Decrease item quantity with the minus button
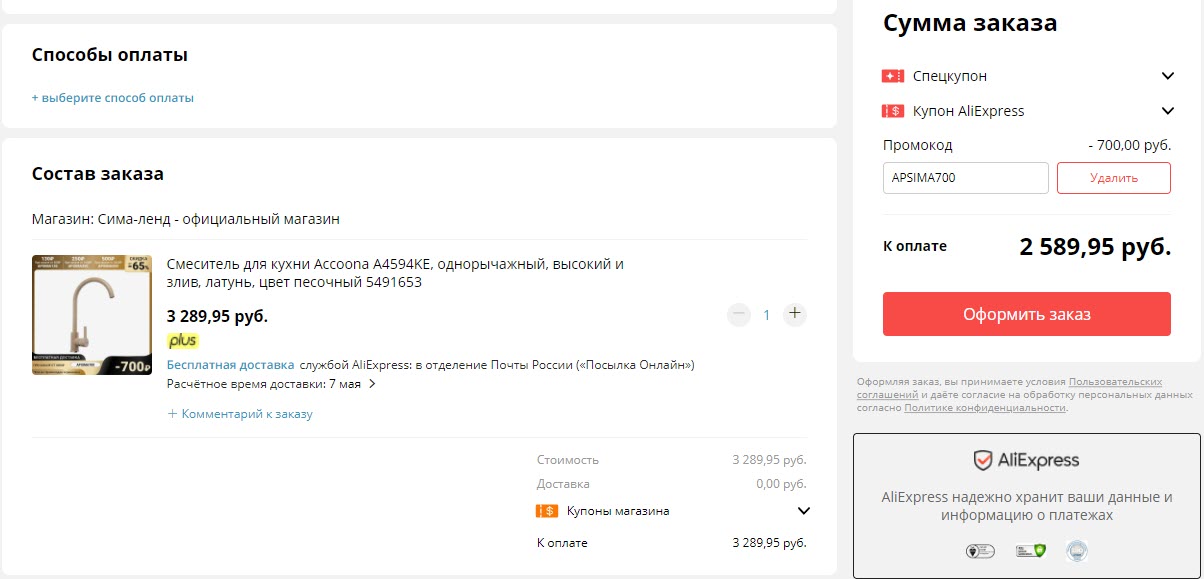Image resolution: width=1204 pixels, height=579 pixels. 739,314
